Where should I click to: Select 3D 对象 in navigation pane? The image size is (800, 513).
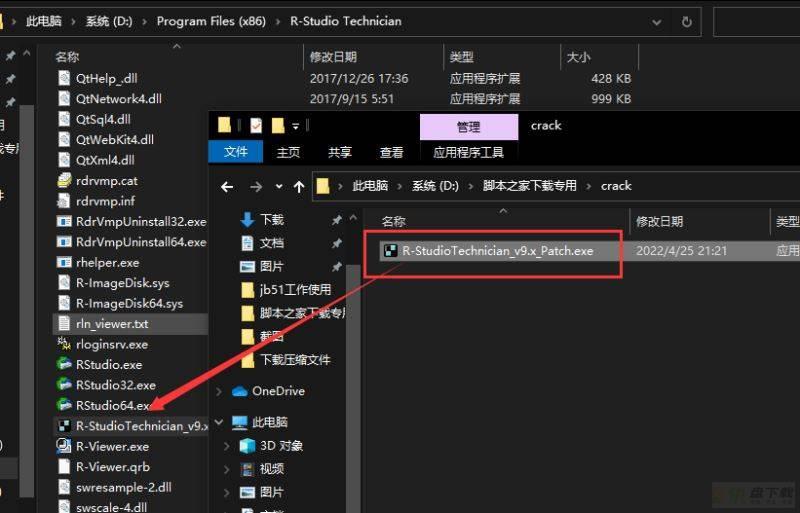281,446
